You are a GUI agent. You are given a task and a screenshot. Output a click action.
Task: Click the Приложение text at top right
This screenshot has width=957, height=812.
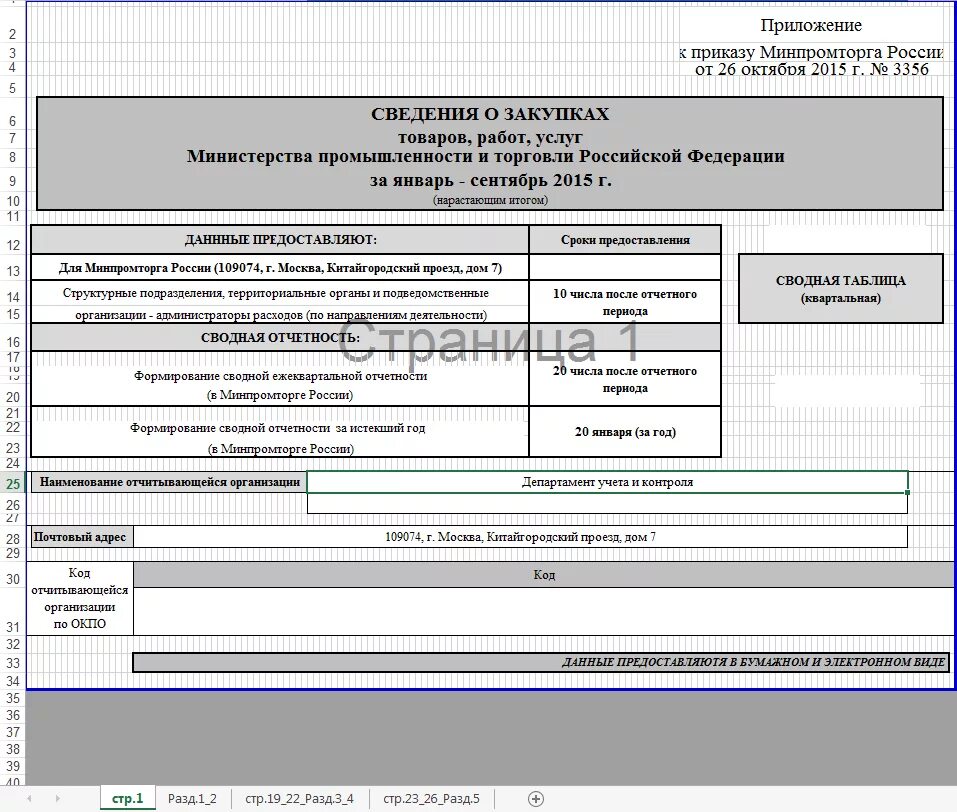click(811, 25)
